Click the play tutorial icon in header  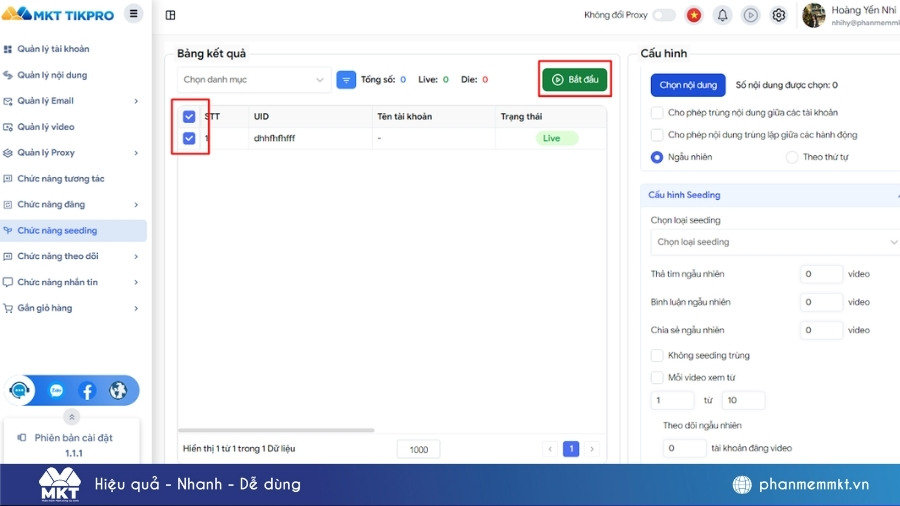[x=750, y=15]
